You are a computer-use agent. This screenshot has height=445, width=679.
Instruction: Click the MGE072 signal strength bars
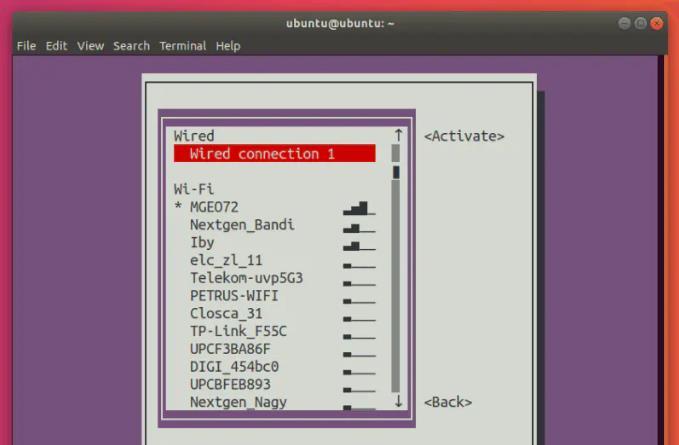click(x=359, y=208)
